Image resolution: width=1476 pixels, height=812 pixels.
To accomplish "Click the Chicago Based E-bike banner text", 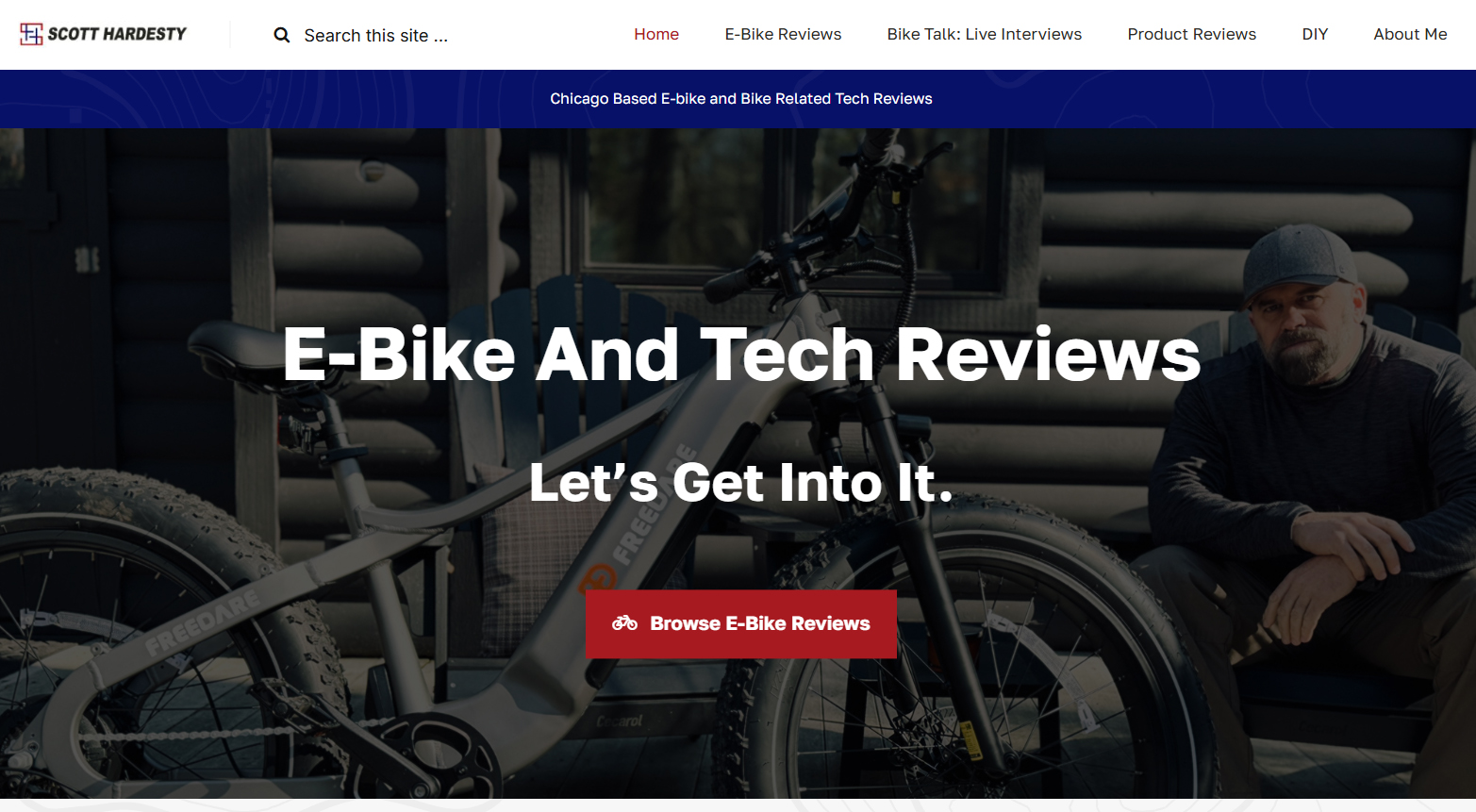I will pyautogui.click(x=741, y=99).
